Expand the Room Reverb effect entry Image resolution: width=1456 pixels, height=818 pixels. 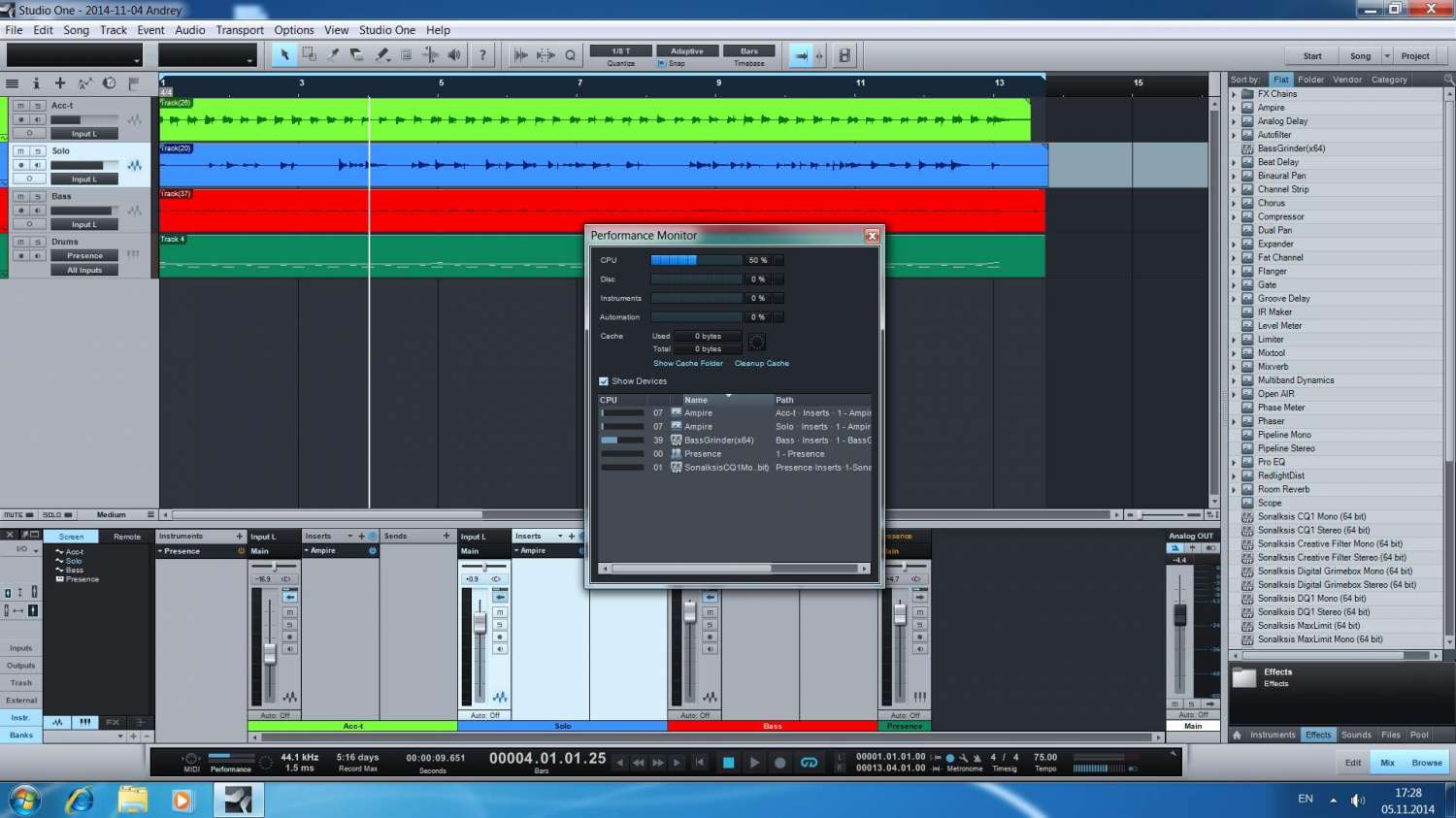pos(1235,489)
